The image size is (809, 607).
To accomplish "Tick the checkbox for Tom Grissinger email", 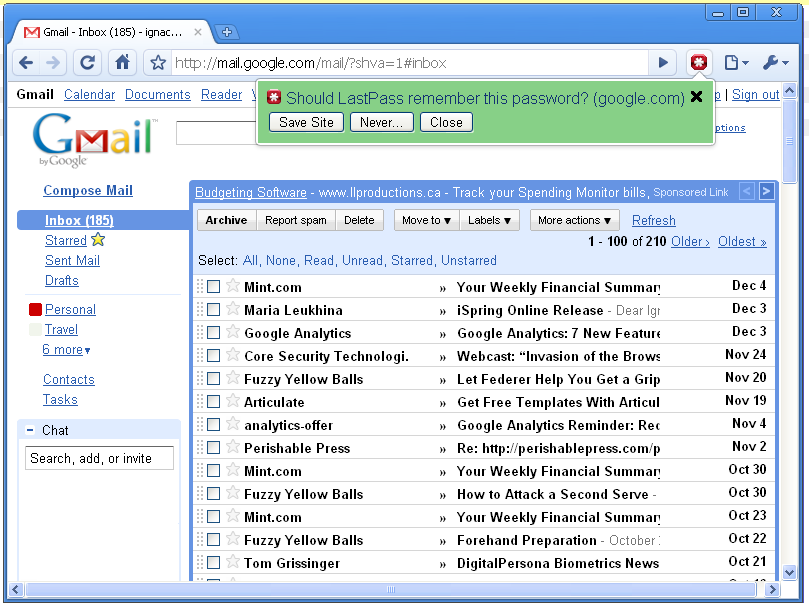I will tap(214, 563).
